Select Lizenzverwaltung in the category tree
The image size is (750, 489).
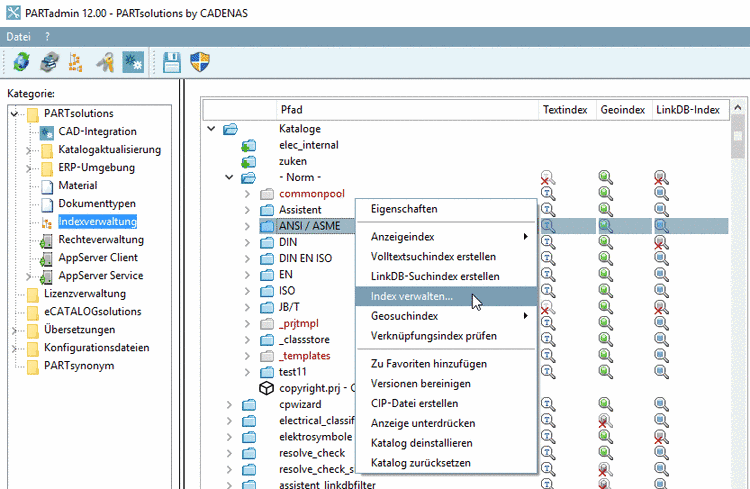point(84,294)
